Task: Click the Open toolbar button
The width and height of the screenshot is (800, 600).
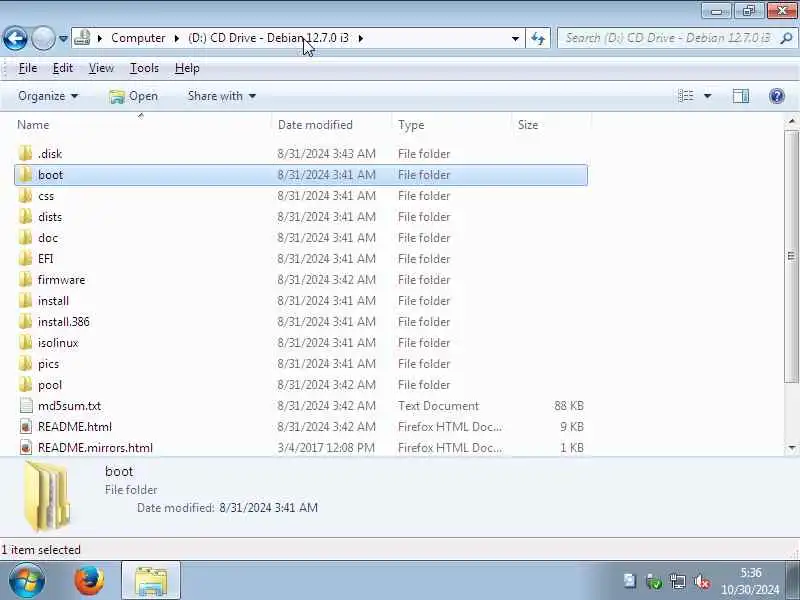Action: (x=134, y=96)
